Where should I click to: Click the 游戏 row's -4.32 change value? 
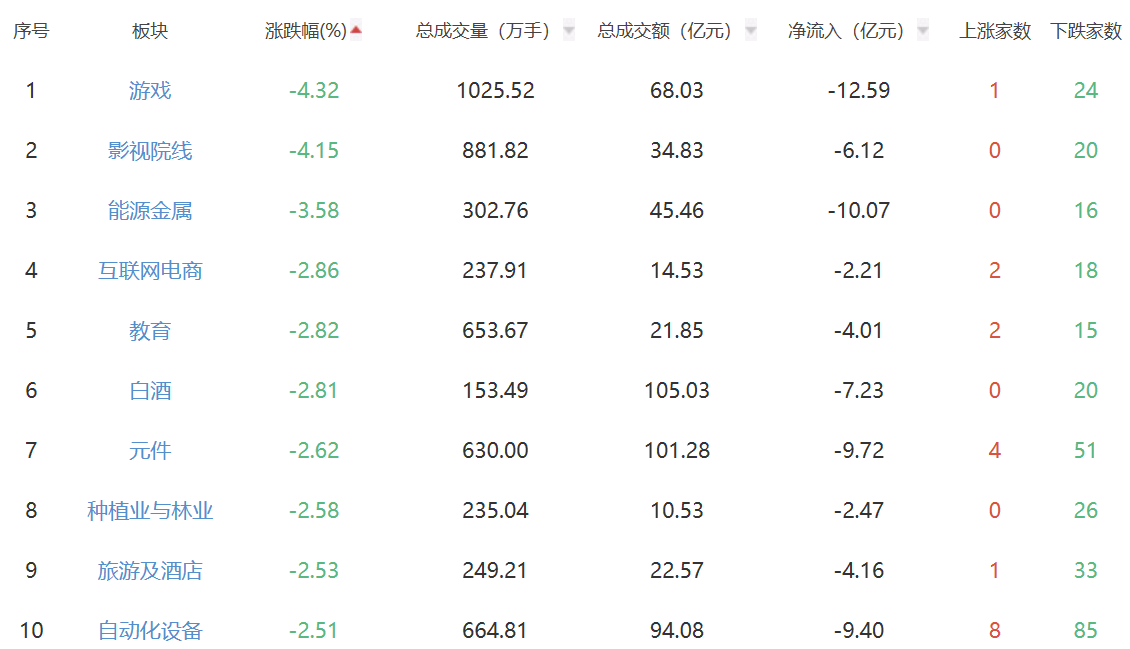coord(314,91)
